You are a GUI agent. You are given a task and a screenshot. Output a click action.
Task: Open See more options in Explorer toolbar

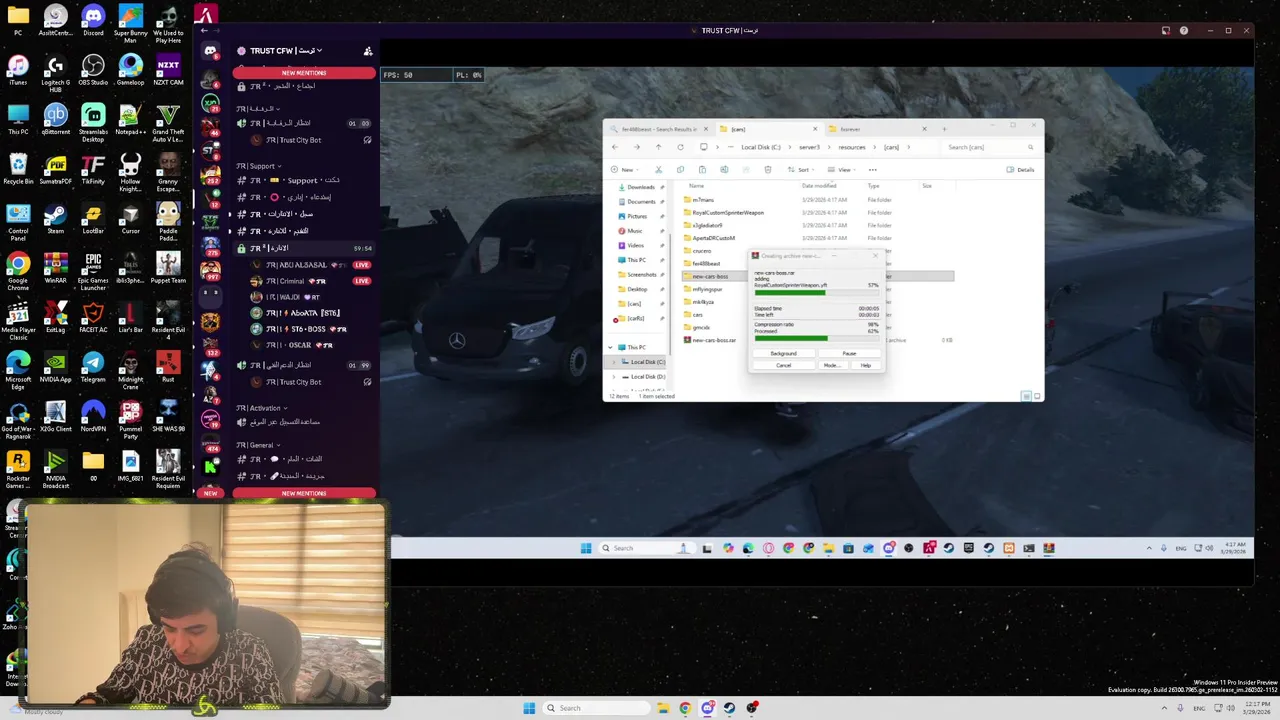pyautogui.click(x=872, y=170)
